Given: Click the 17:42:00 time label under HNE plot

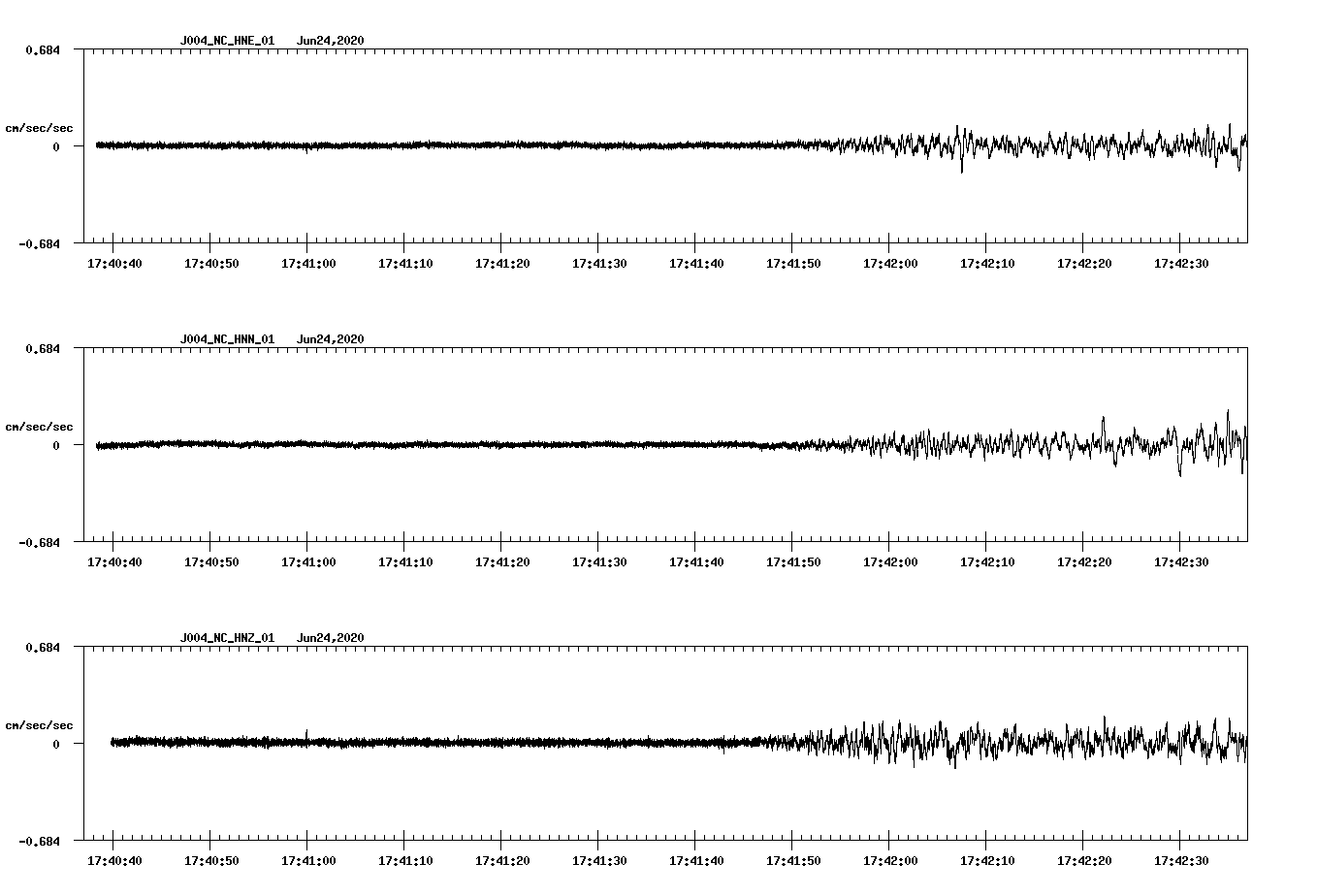Looking at the screenshot, I should click(x=890, y=264).
